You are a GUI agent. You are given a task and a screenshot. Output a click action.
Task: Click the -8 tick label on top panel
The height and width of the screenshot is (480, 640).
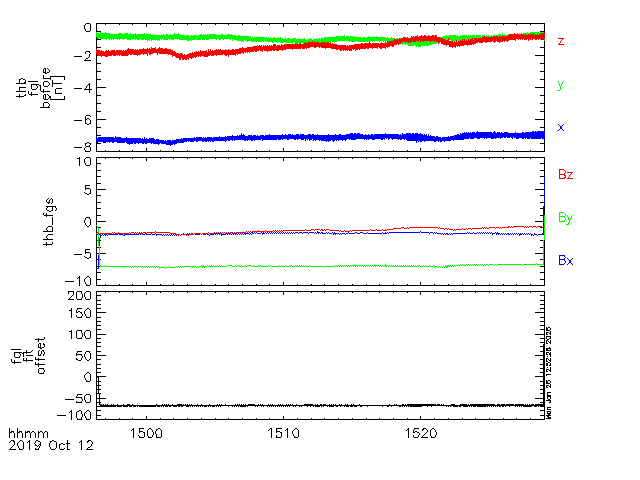(83, 145)
